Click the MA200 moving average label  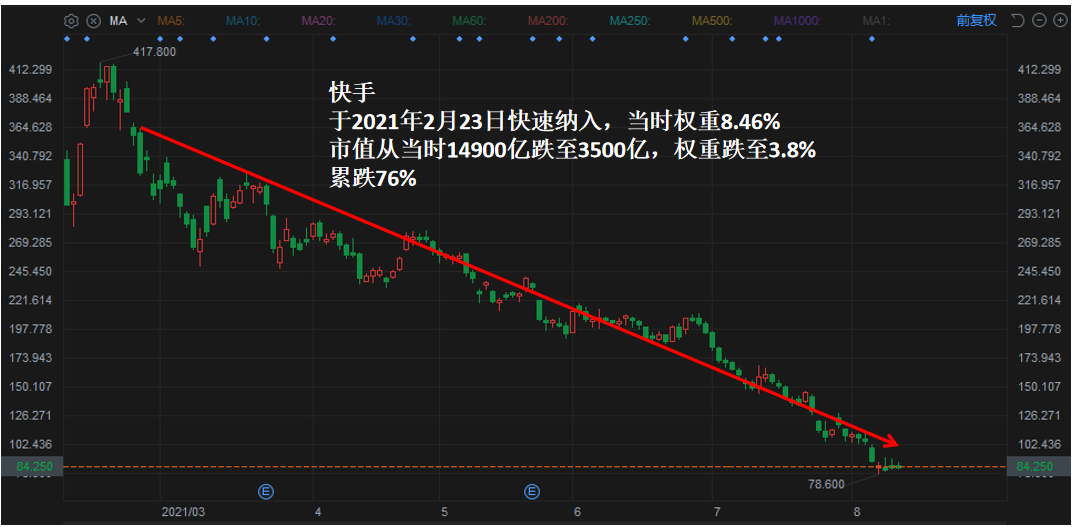tap(548, 21)
